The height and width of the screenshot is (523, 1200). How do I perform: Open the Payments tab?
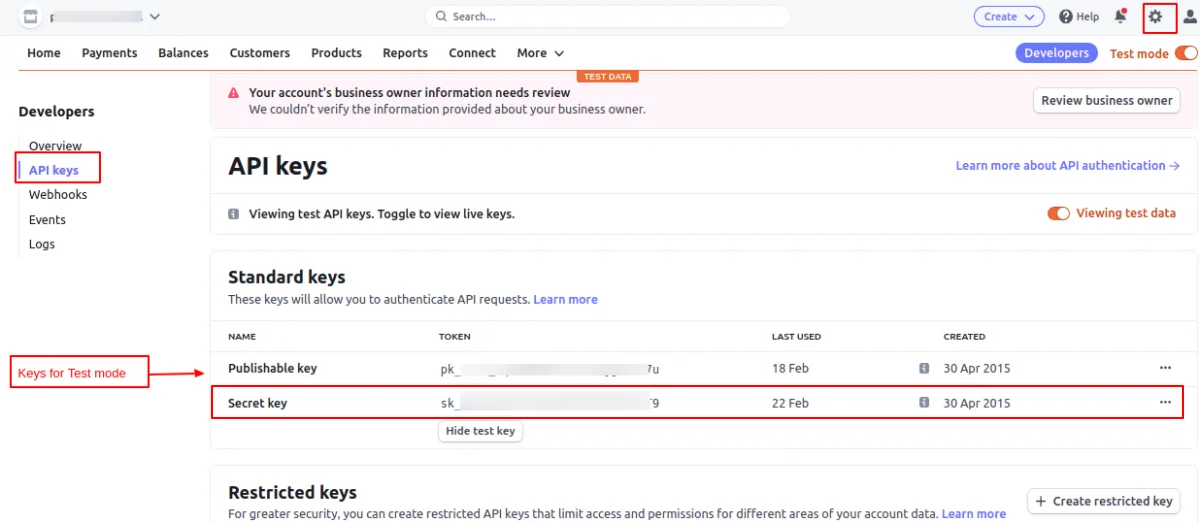tap(110, 53)
